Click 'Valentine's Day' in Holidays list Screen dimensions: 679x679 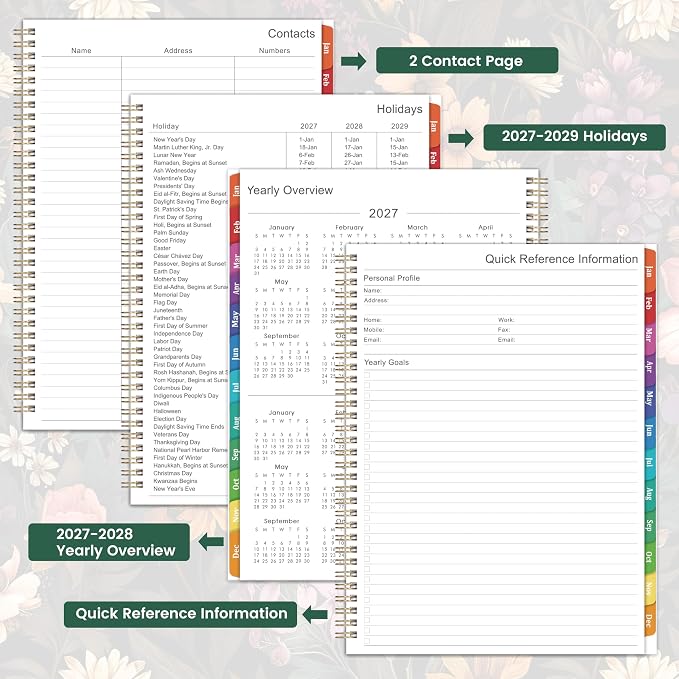coord(174,178)
